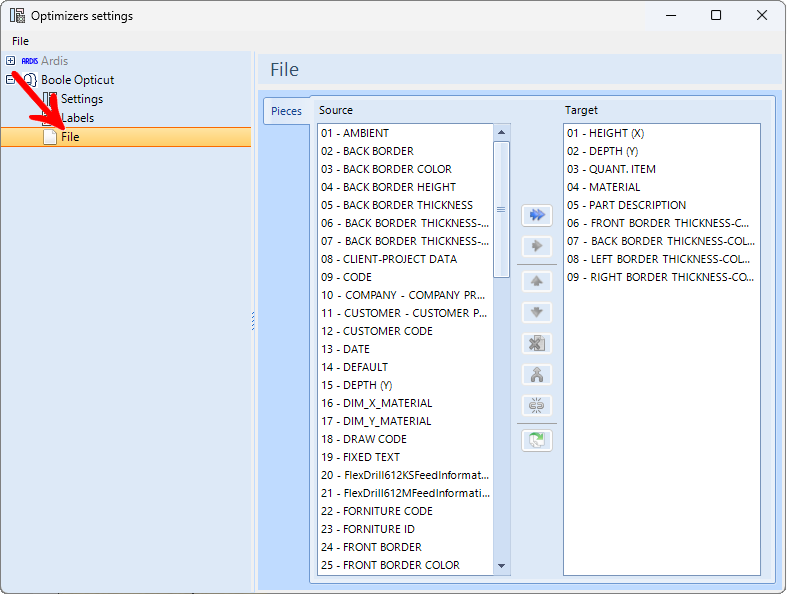
Task: Select '13 - DATE' in Source list
Action: point(406,349)
